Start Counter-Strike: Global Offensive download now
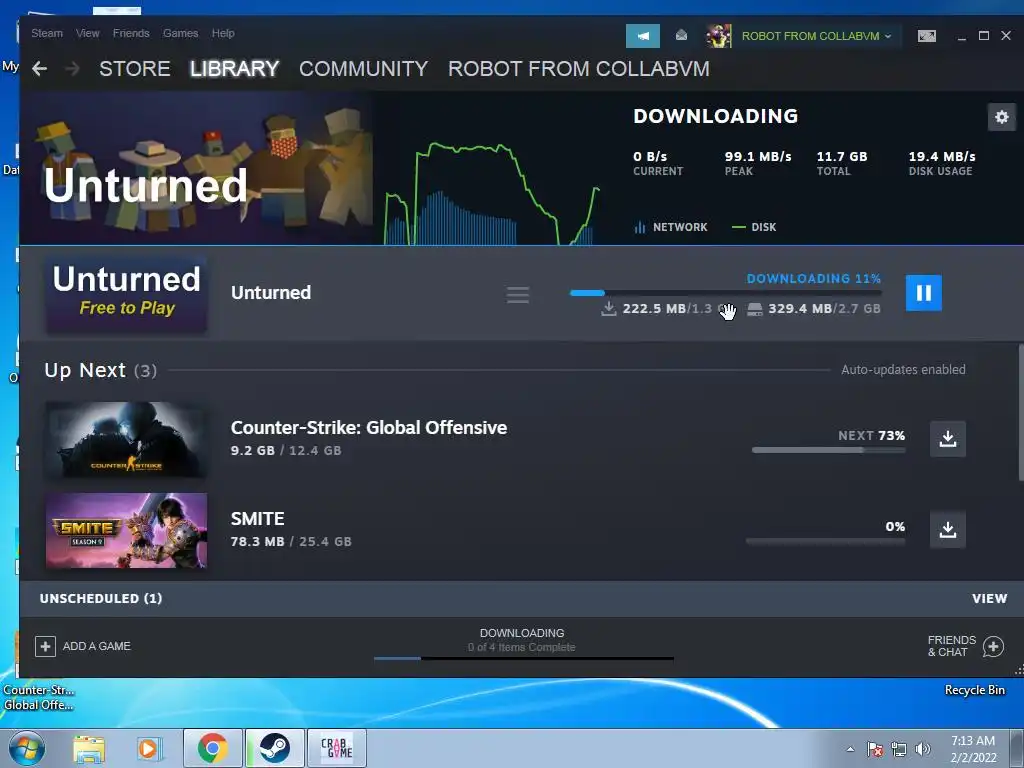This screenshot has height=768, width=1024. pyautogui.click(x=948, y=439)
